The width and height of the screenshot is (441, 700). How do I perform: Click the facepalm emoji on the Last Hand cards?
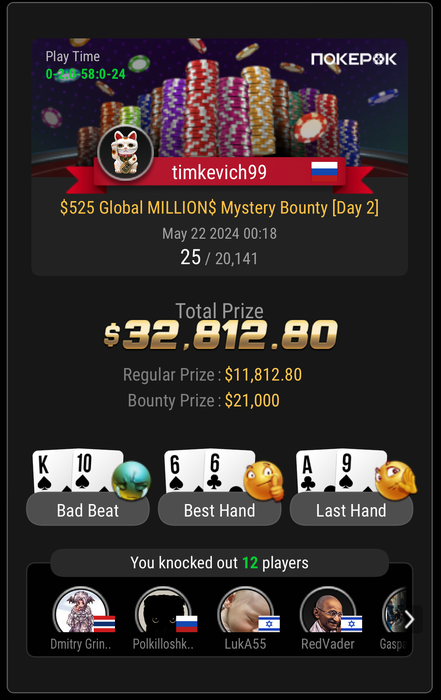click(x=395, y=481)
